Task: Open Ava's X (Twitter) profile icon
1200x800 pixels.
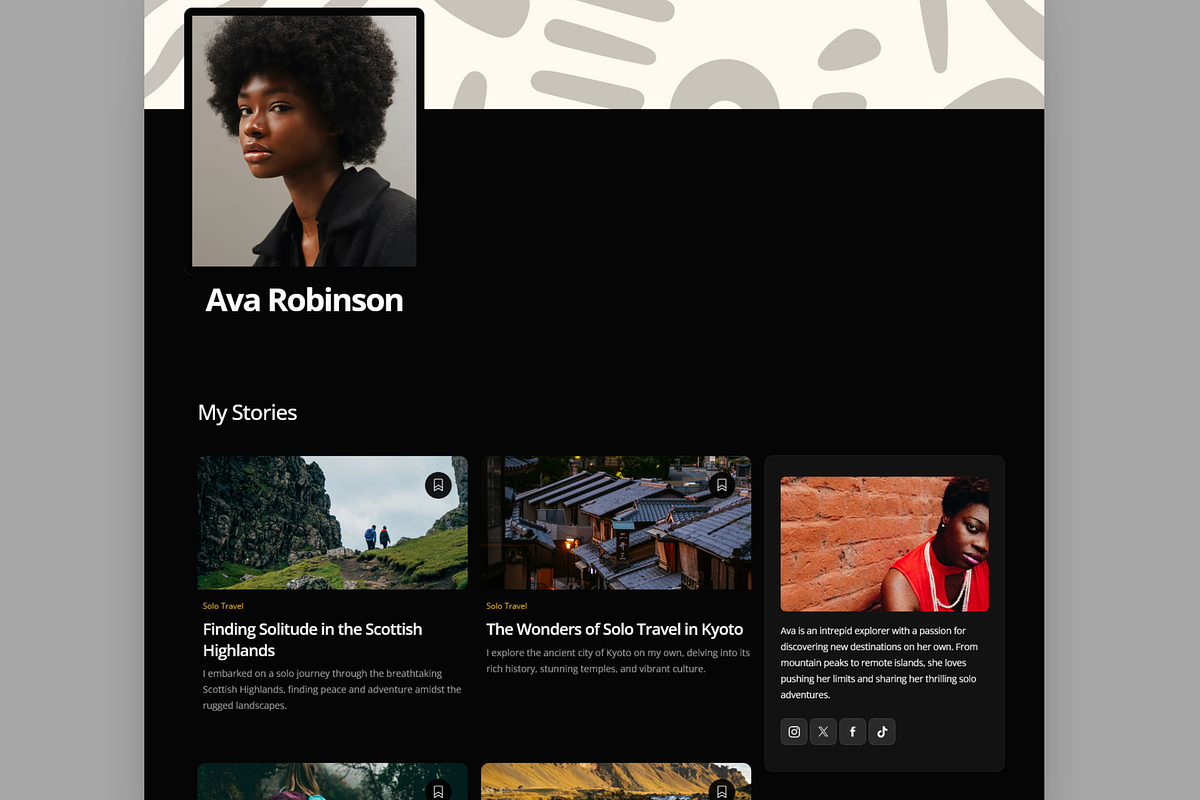Action: pyautogui.click(x=823, y=732)
